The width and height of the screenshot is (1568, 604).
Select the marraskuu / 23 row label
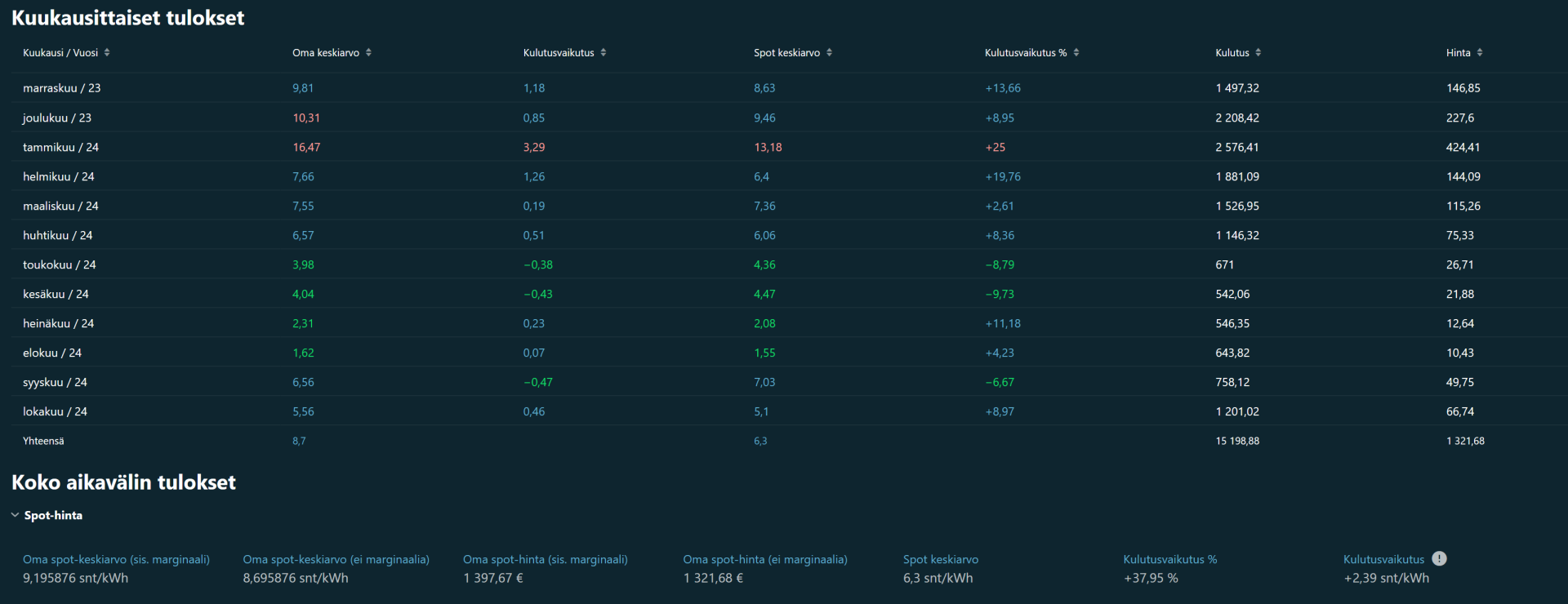61,88
